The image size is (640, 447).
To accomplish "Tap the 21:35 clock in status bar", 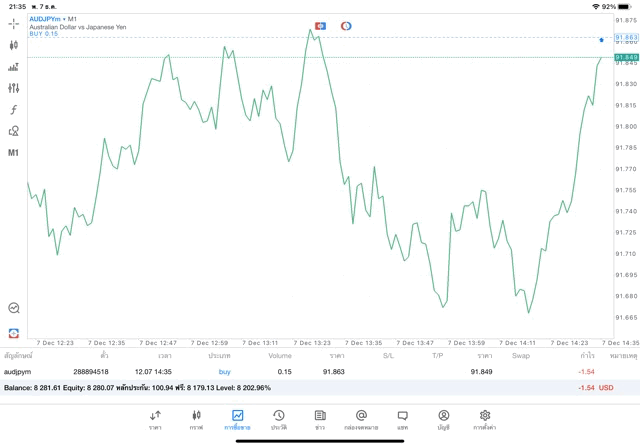I will (17, 7).
